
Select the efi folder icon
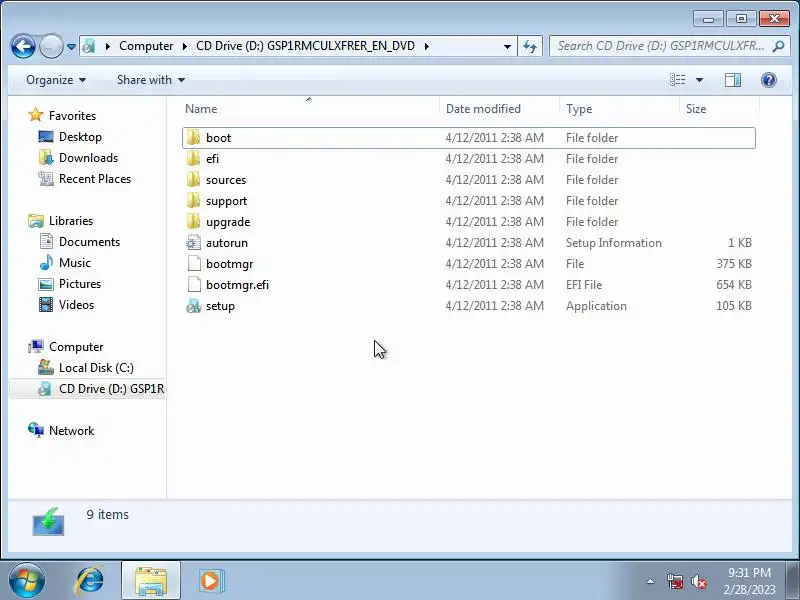click(193, 159)
